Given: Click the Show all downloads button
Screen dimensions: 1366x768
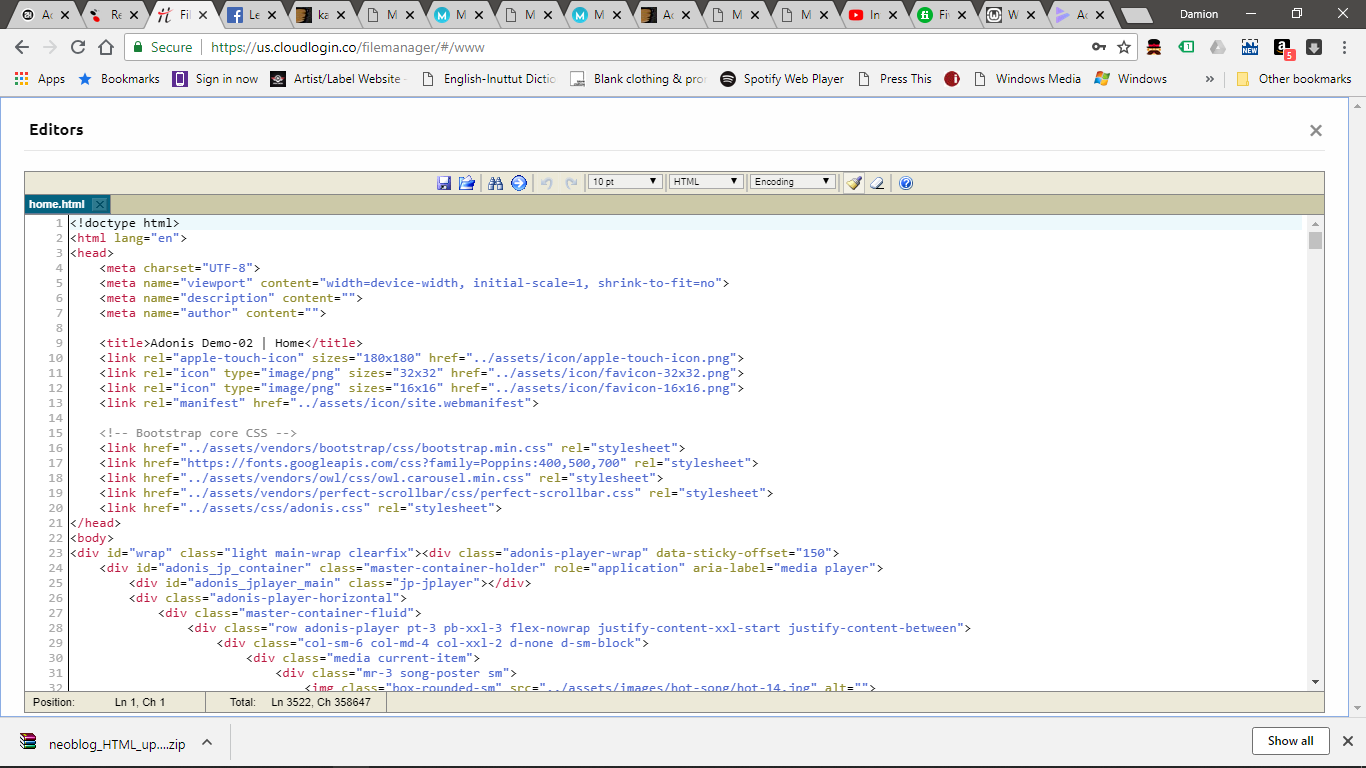Looking at the screenshot, I should point(1290,741).
